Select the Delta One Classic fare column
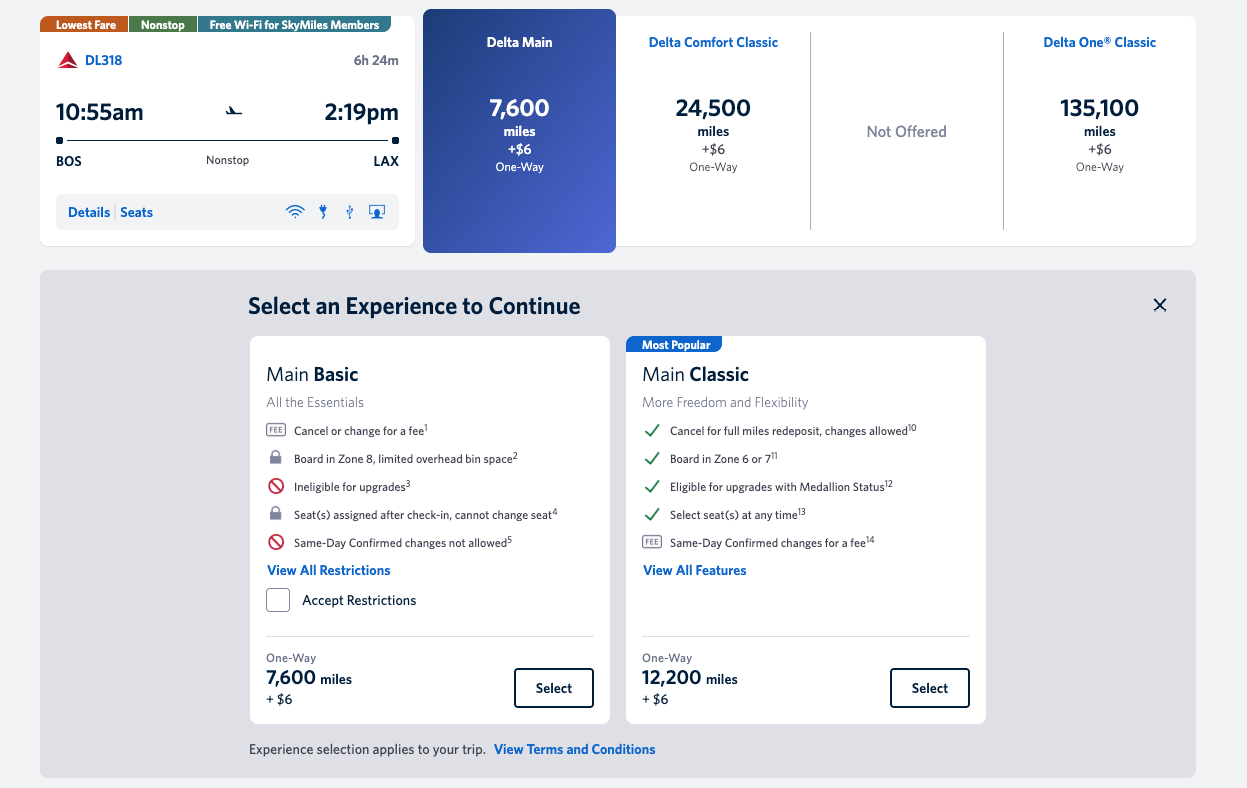1247x788 pixels. click(1099, 130)
